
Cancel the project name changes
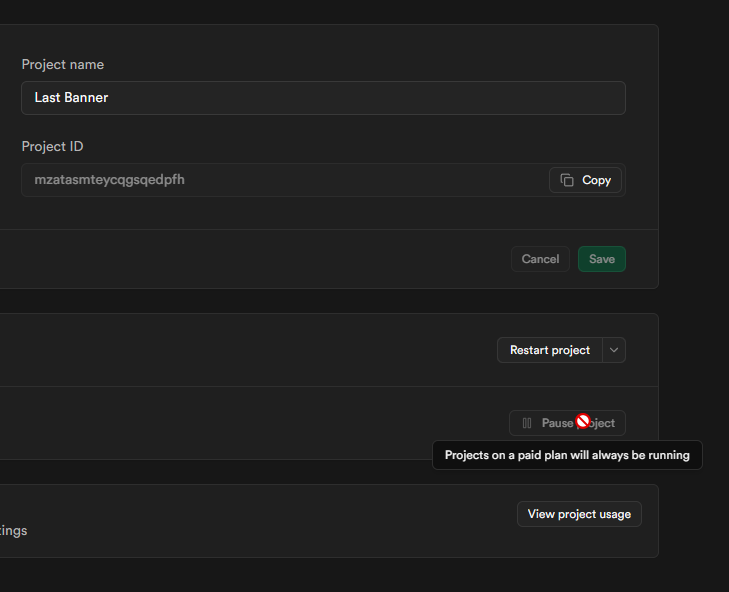coord(540,259)
